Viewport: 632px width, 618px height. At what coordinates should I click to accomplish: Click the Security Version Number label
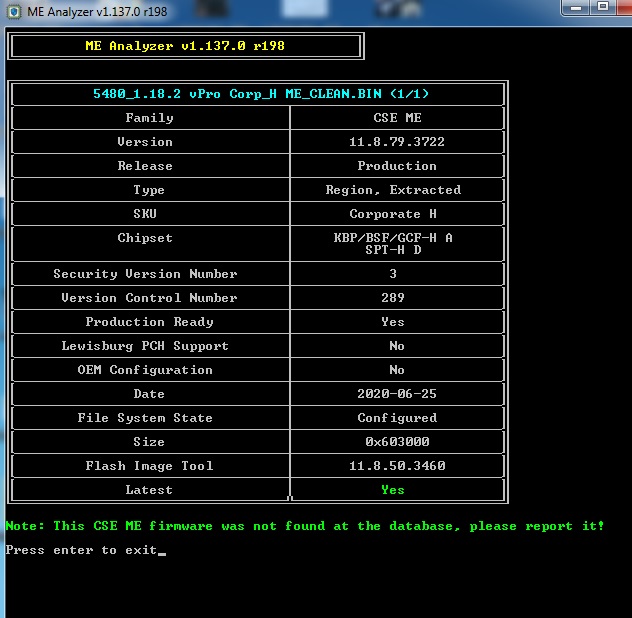click(x=146, y=274)
